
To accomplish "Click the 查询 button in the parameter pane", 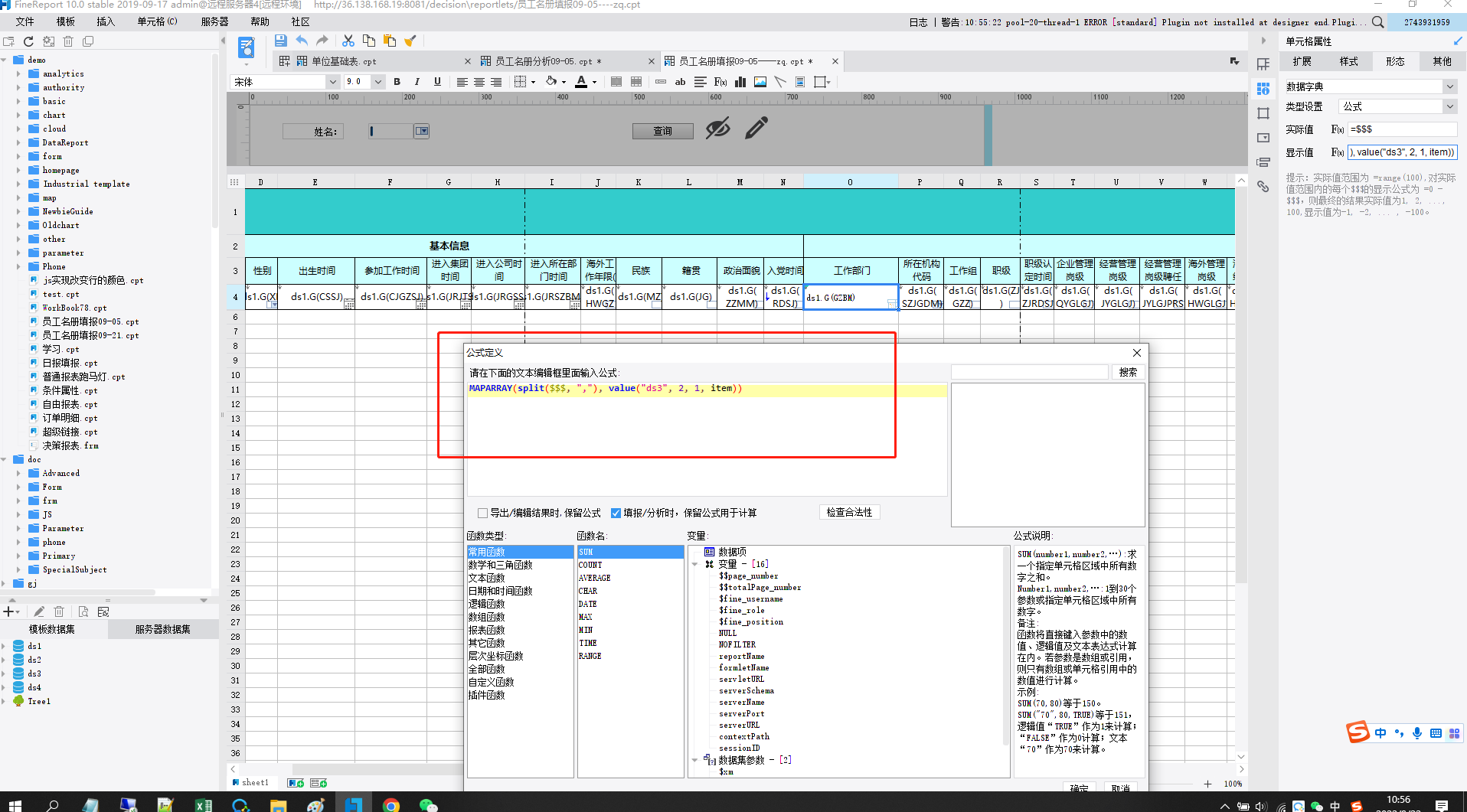I will click(x=662, y=132).
